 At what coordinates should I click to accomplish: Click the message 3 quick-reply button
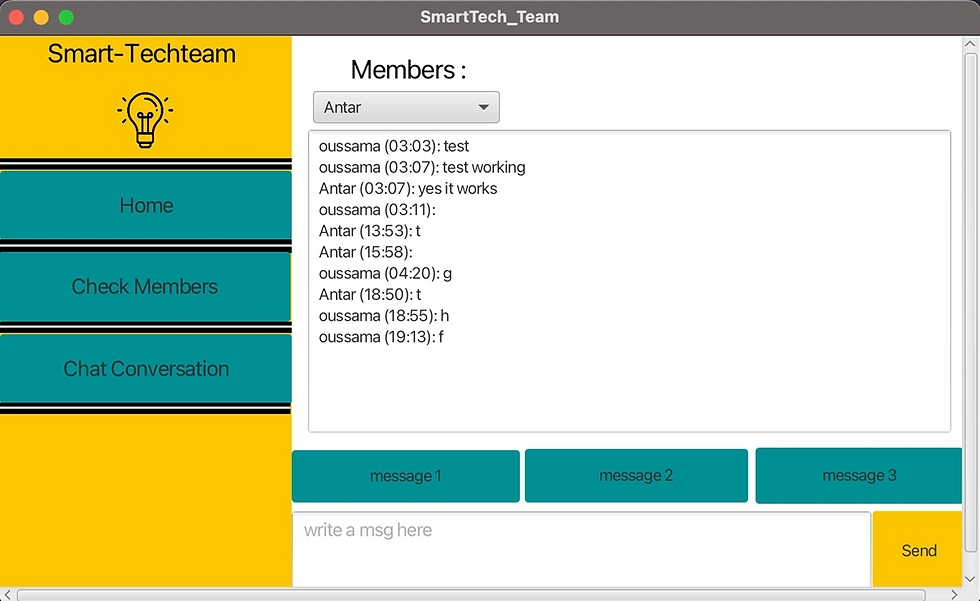858,475
